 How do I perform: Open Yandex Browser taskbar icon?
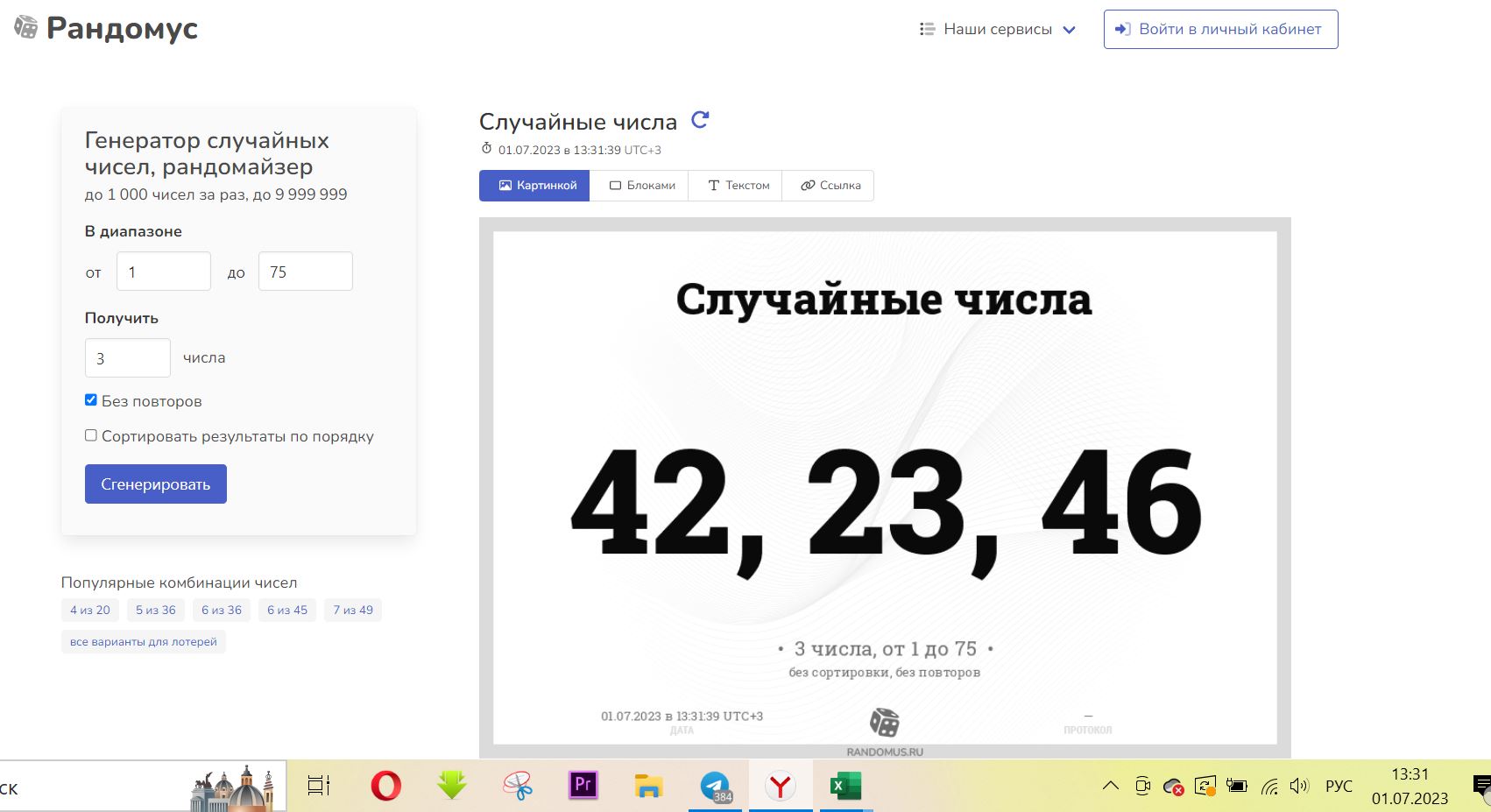pos(780,786)
